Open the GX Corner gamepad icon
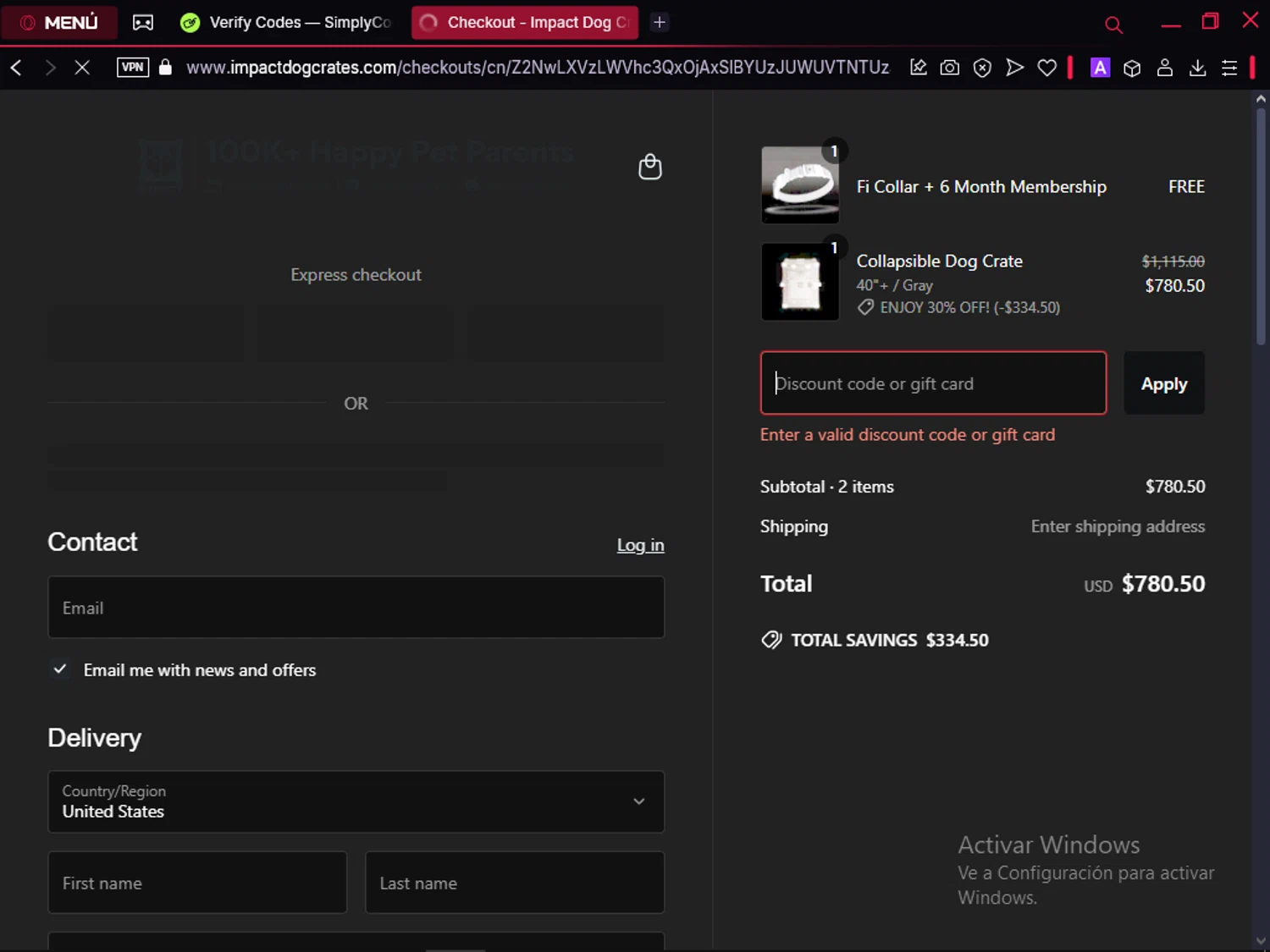 click(x=143, y=23)
